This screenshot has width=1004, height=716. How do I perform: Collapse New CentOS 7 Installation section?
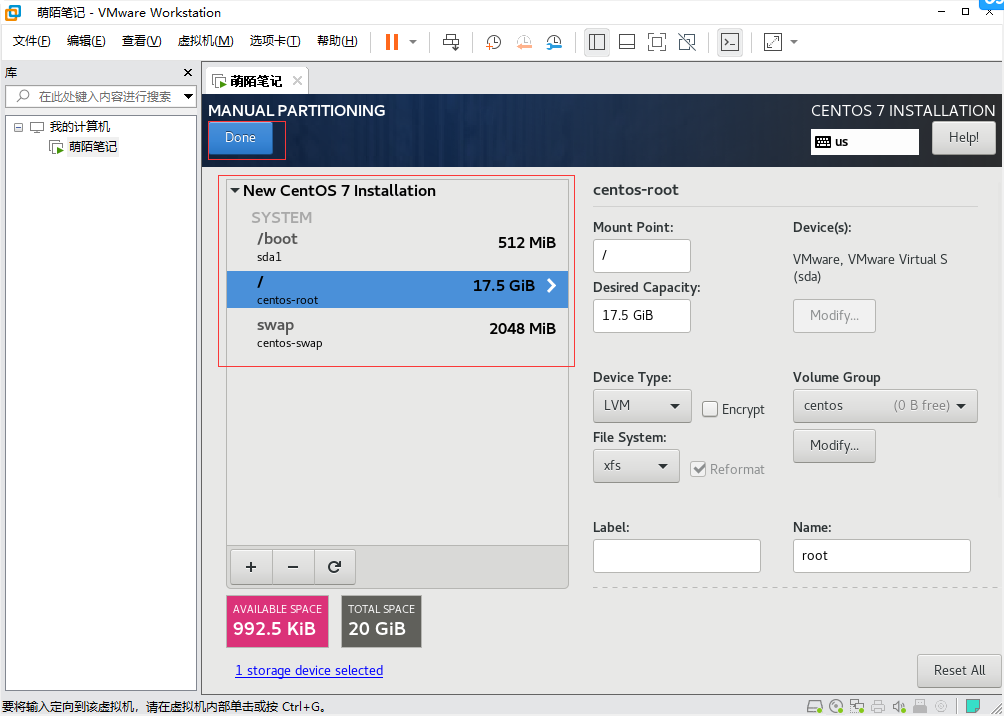tap(235, 191)
